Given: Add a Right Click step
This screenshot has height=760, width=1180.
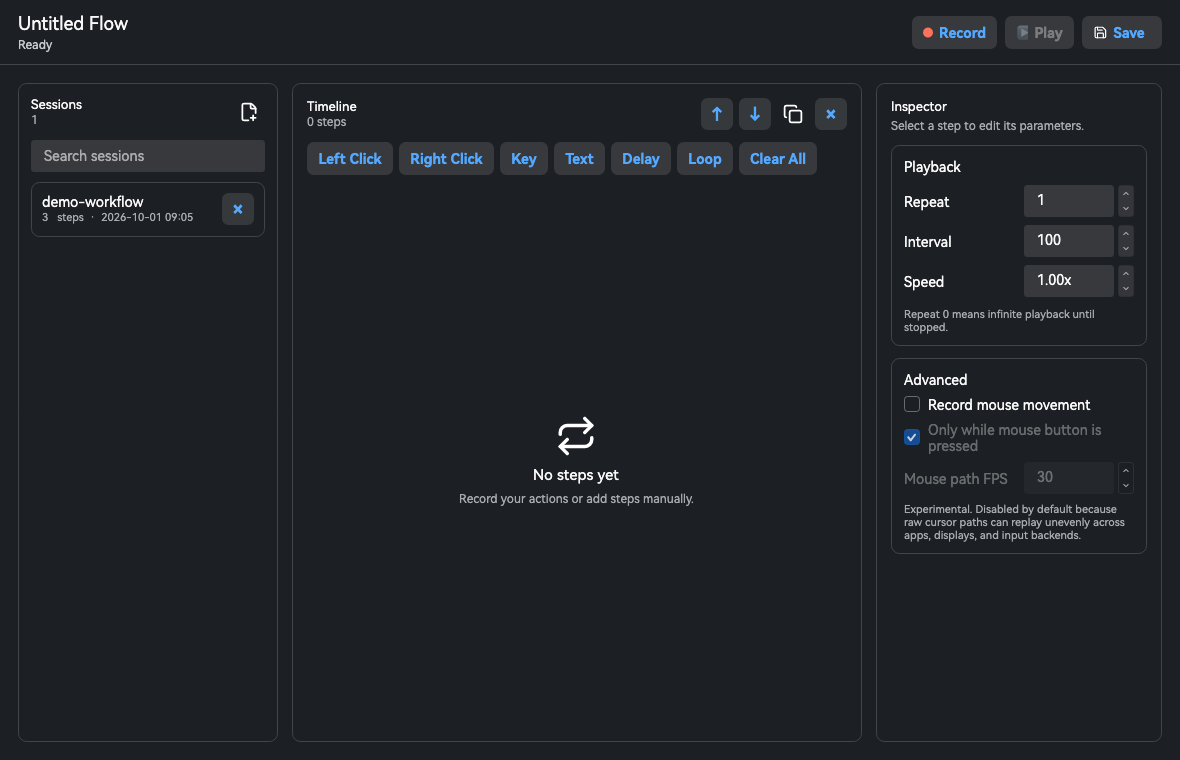Looking at the screenshot, I should click(x=446, y=159).
